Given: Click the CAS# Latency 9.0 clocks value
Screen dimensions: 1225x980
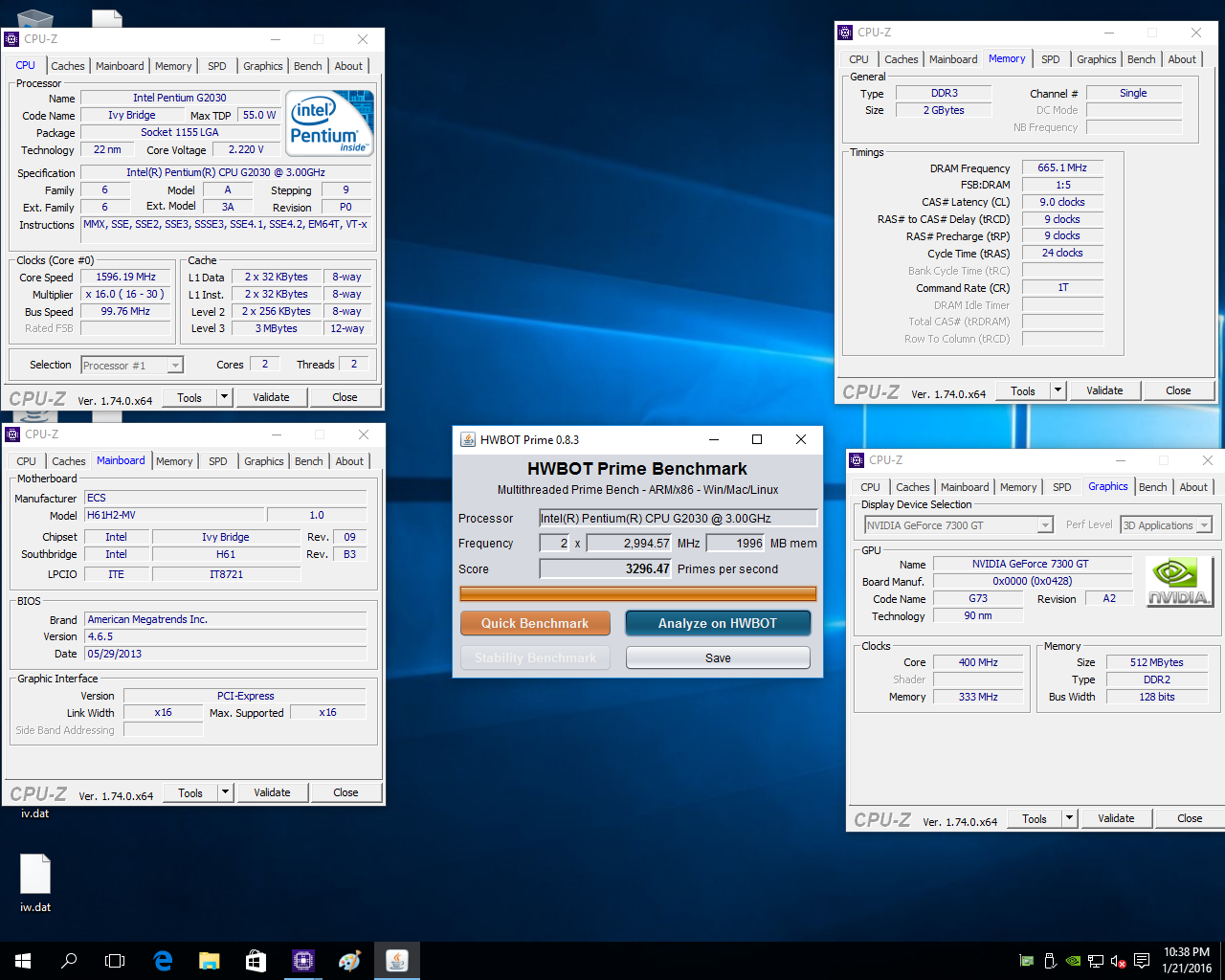Looking at the screenshot, I should (x=1062, y=202).
